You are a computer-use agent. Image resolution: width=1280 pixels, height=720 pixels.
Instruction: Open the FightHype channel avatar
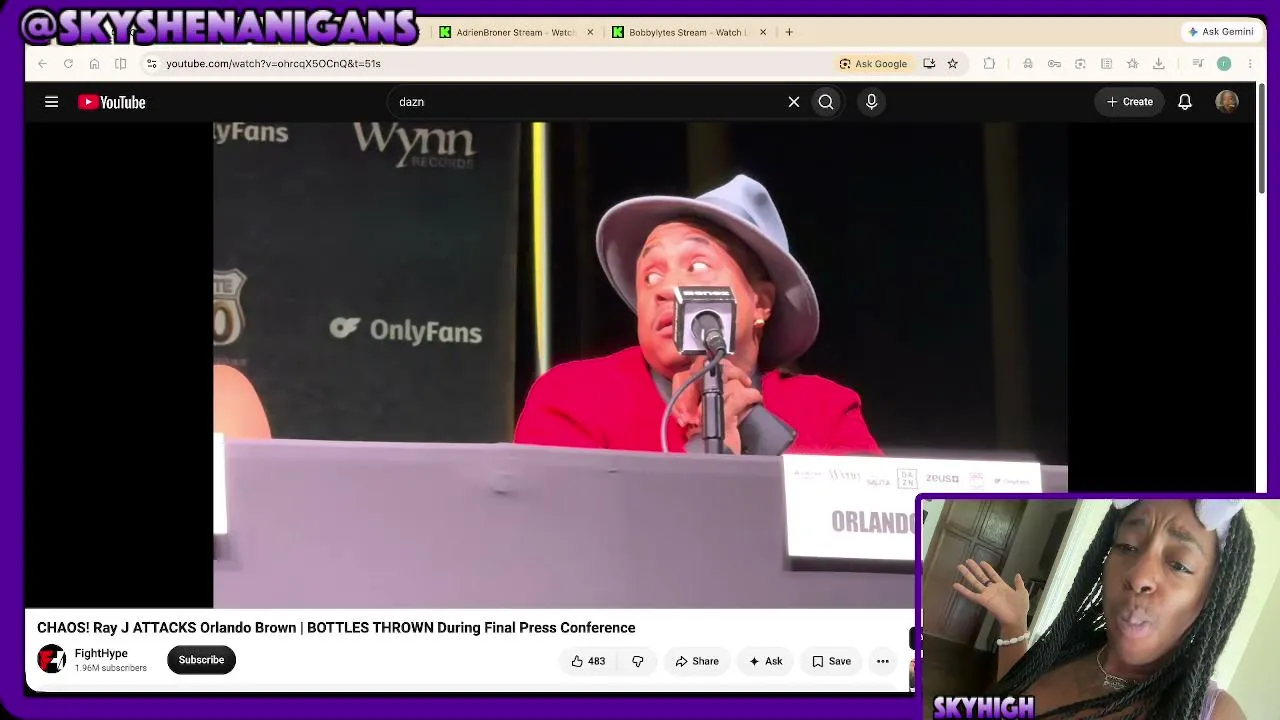coord(51,660)
